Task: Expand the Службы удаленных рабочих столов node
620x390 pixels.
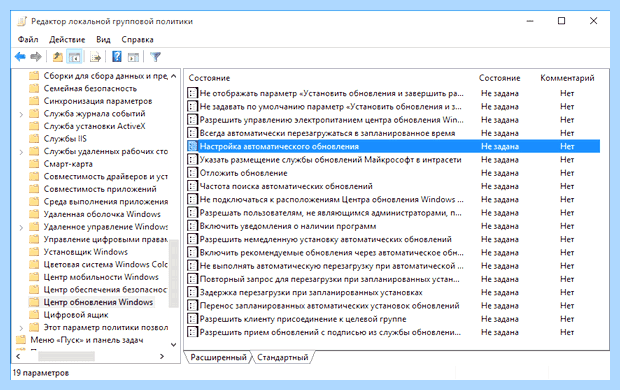Action: coord(21,152)
